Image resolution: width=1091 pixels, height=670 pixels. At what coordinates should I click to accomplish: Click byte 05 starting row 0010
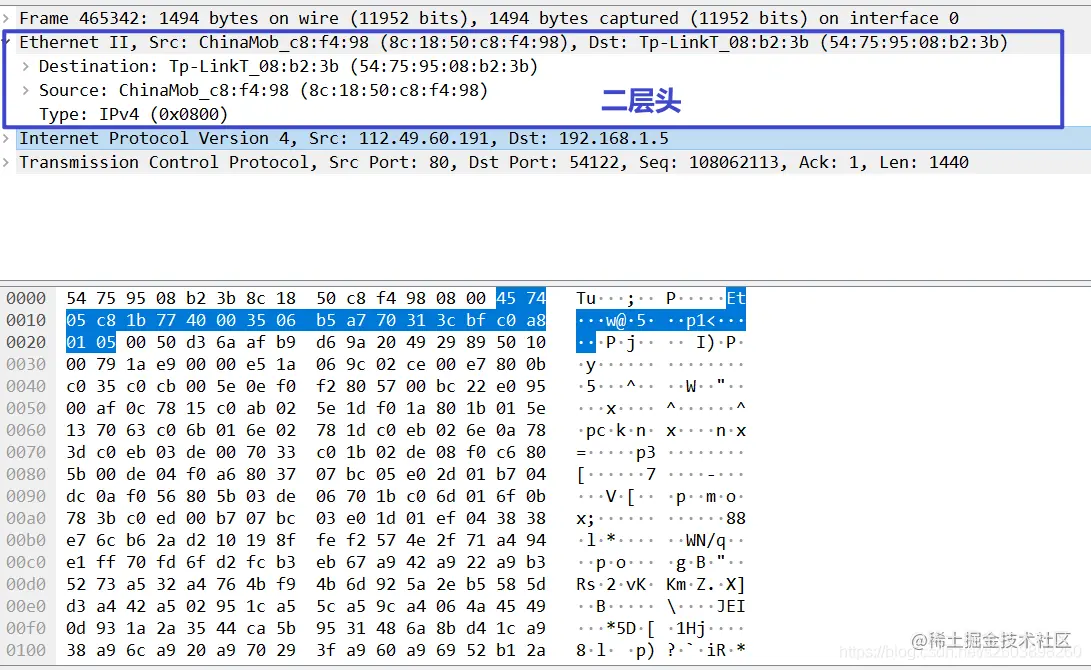pos(76,321)
